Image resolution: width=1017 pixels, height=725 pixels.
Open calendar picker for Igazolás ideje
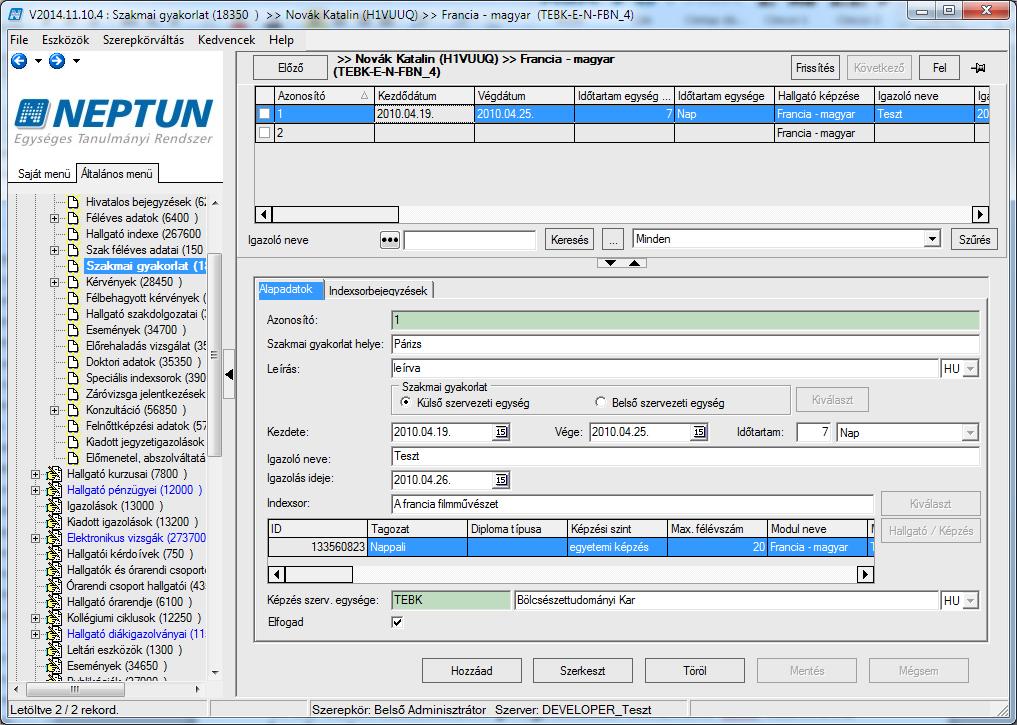[501, 481]
